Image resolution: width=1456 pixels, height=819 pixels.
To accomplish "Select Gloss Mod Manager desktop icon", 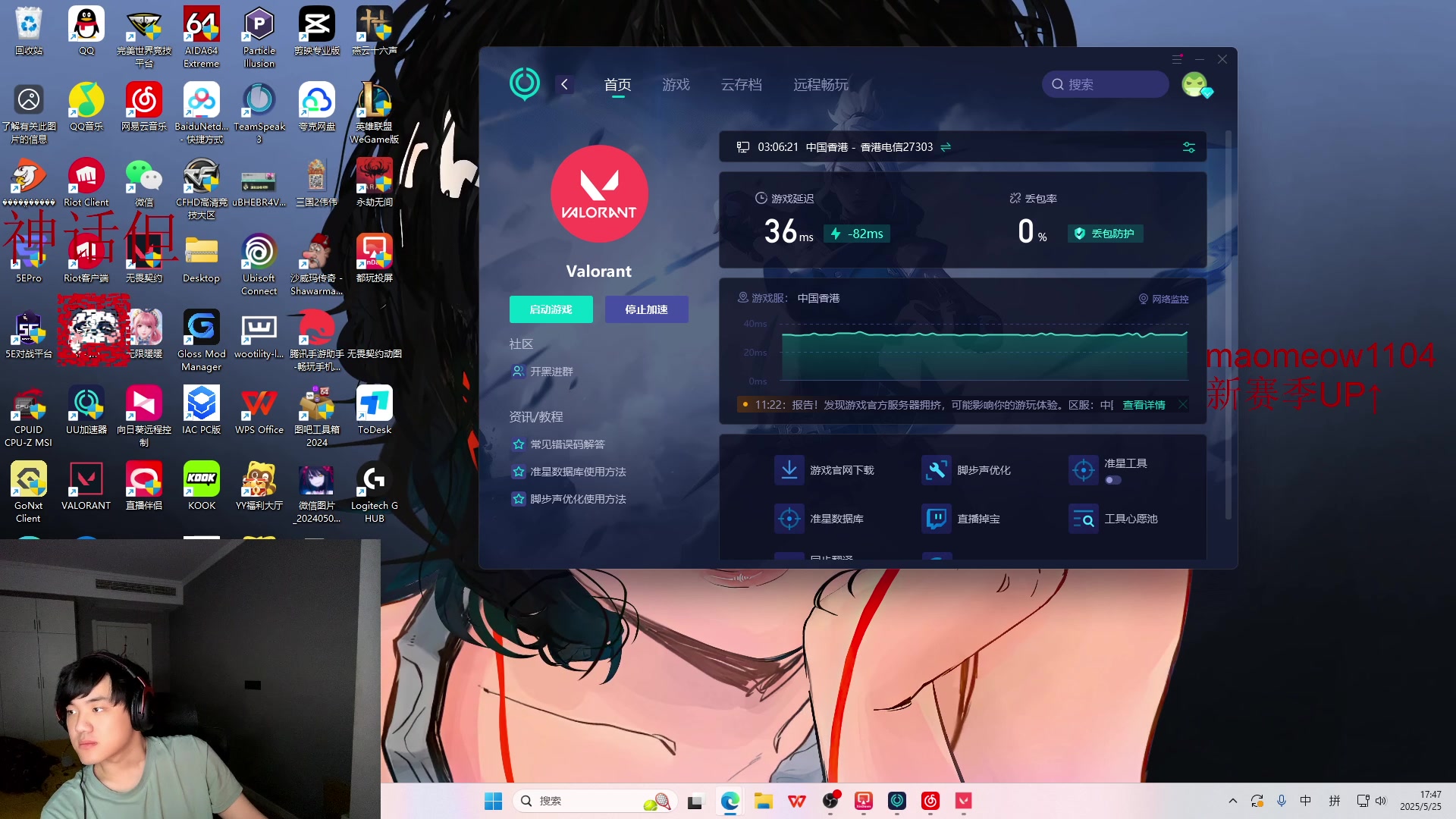I will click(202, 341).
